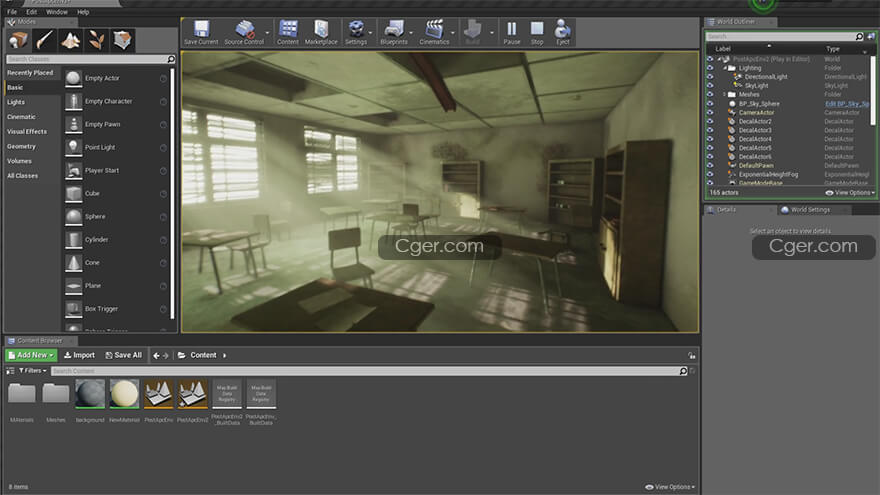Open the File menu
This screenshot has height=495, width=880.
pyautogui.click(x=12, y=12)
